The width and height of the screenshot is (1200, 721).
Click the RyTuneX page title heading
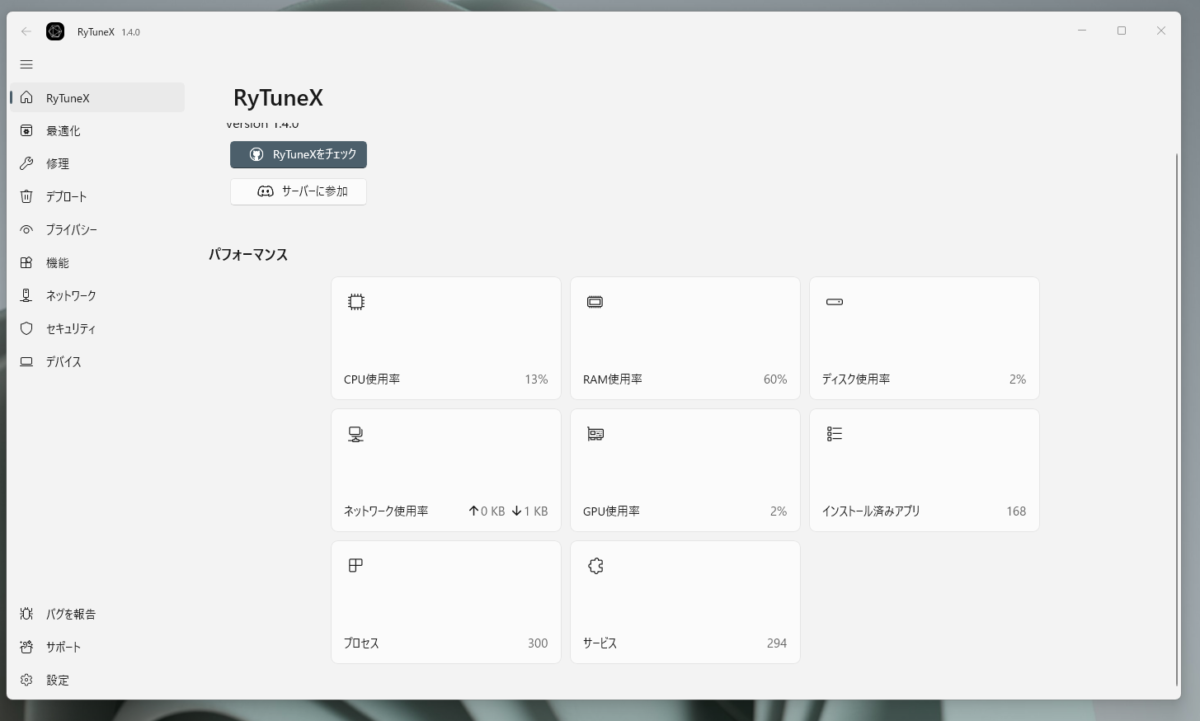278,98
